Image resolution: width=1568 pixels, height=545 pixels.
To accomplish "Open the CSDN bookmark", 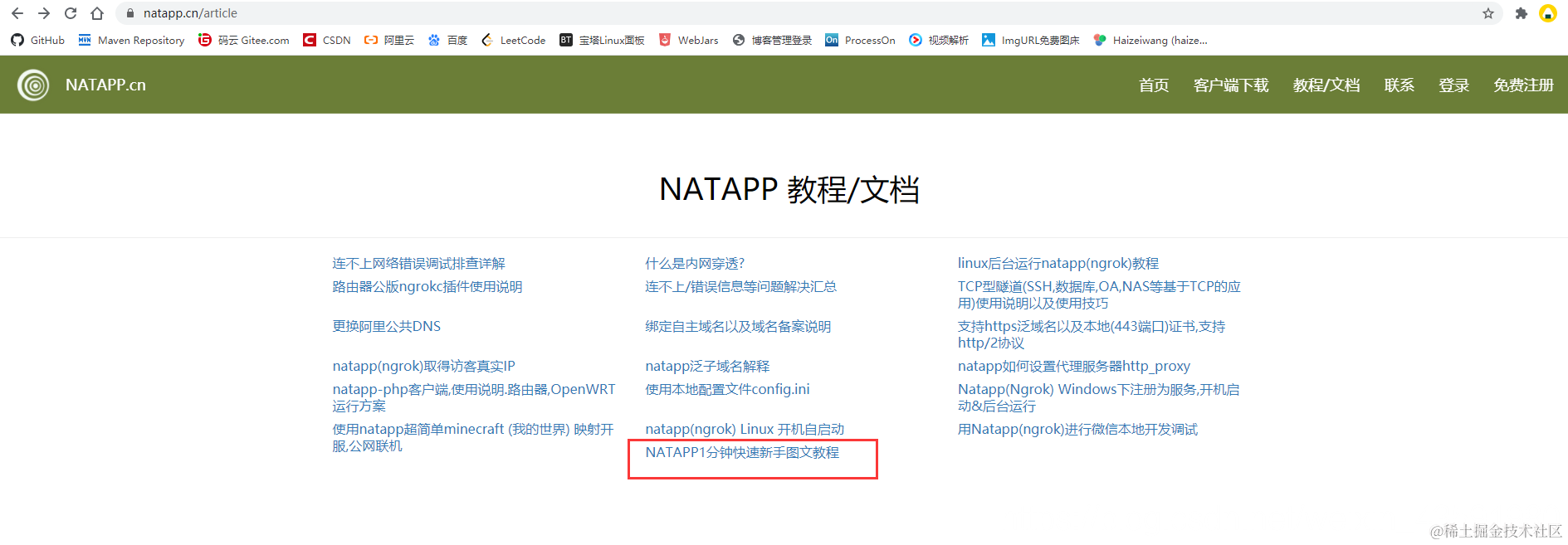I will click(327, 40).
